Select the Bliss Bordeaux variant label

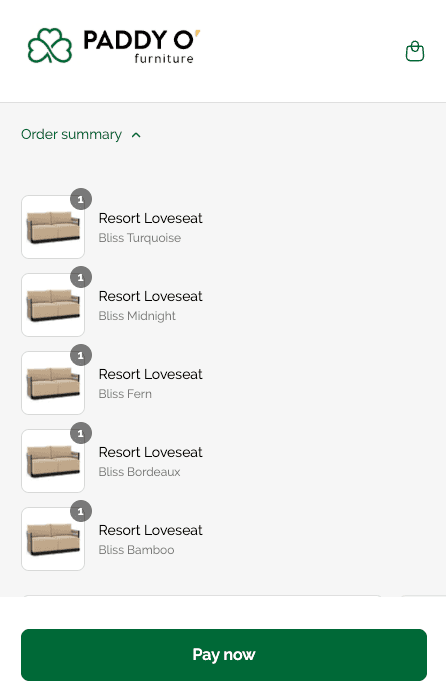[x=139, y=472]
